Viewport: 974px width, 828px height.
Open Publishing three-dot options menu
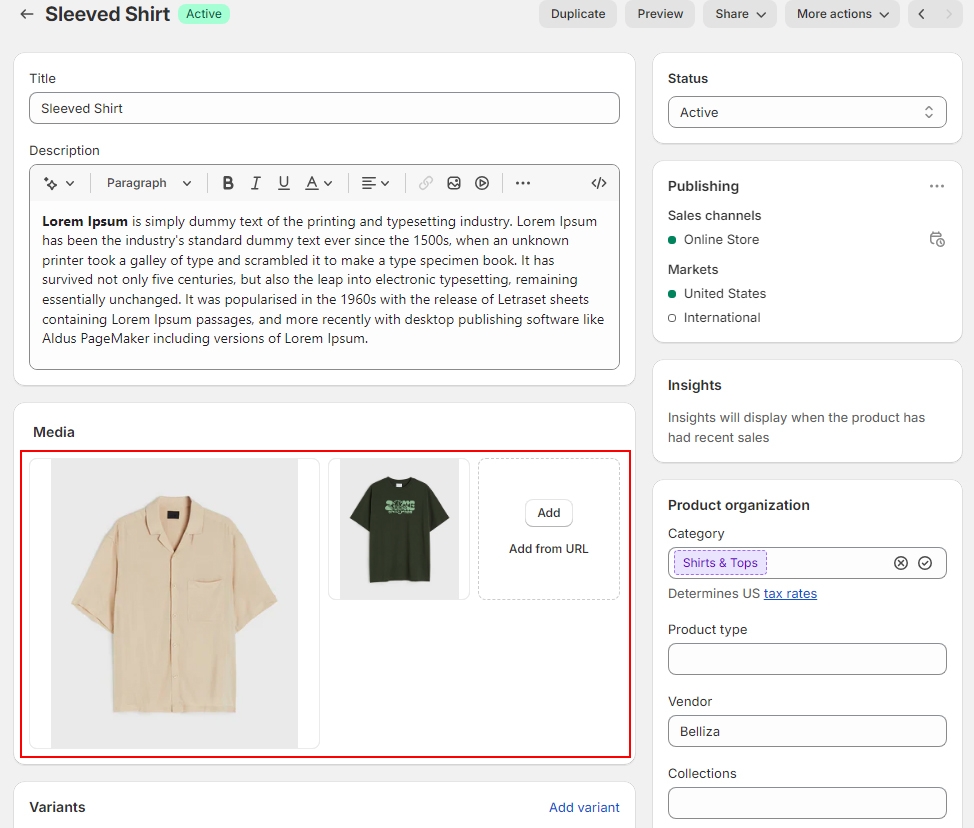[x=936, y=186]
